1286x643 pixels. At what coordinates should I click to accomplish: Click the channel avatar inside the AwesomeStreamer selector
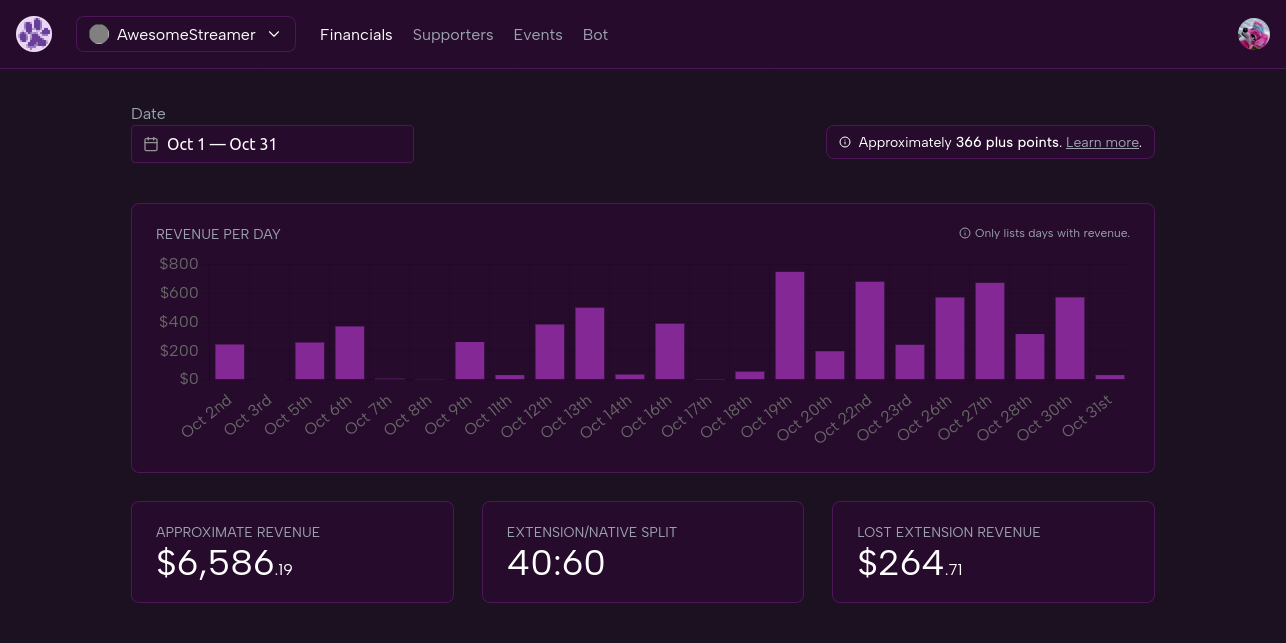[x=99, y=34]
